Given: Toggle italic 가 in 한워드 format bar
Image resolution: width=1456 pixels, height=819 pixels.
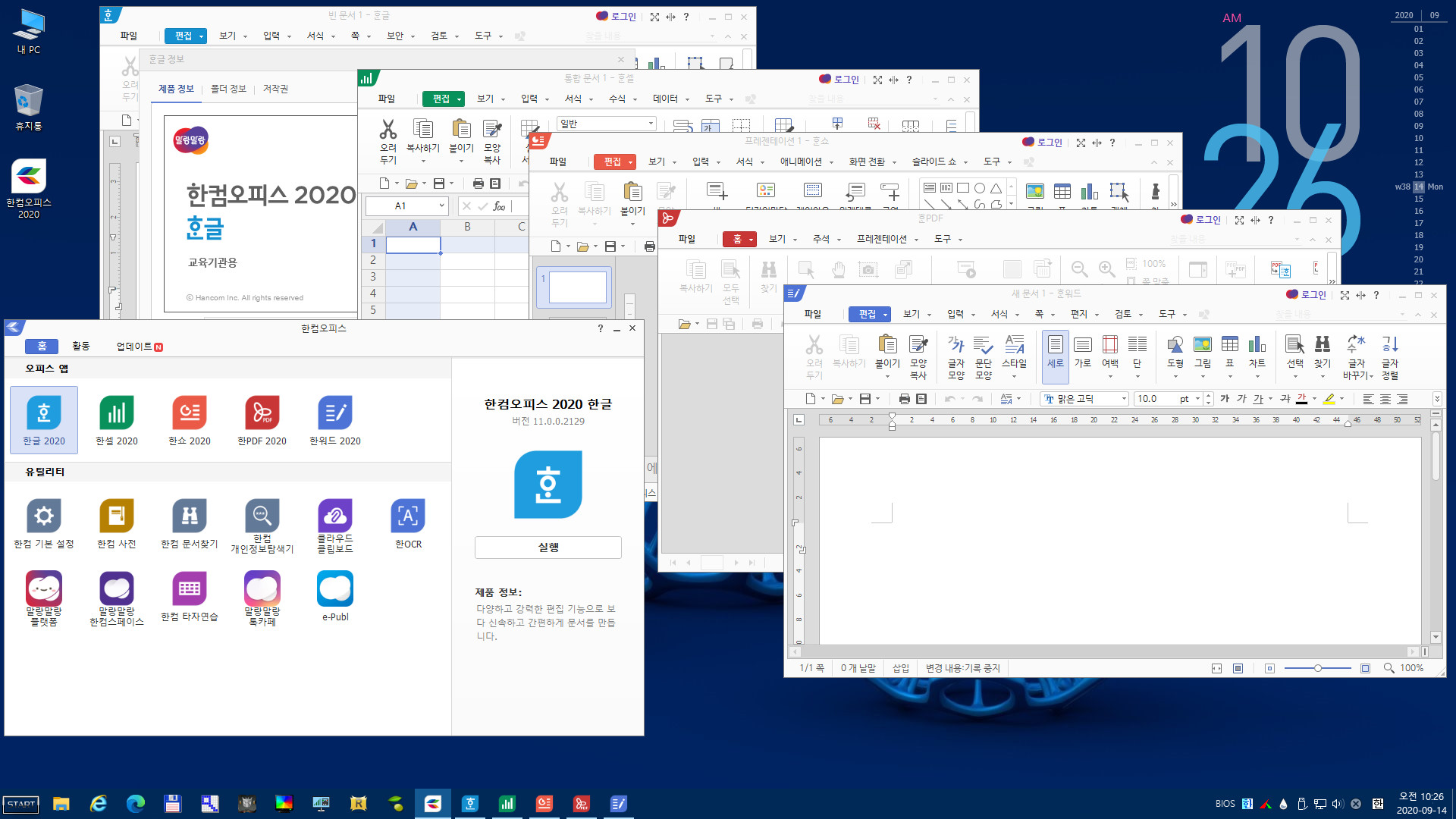Looking at the screenshot, I should pos(1241,399).
